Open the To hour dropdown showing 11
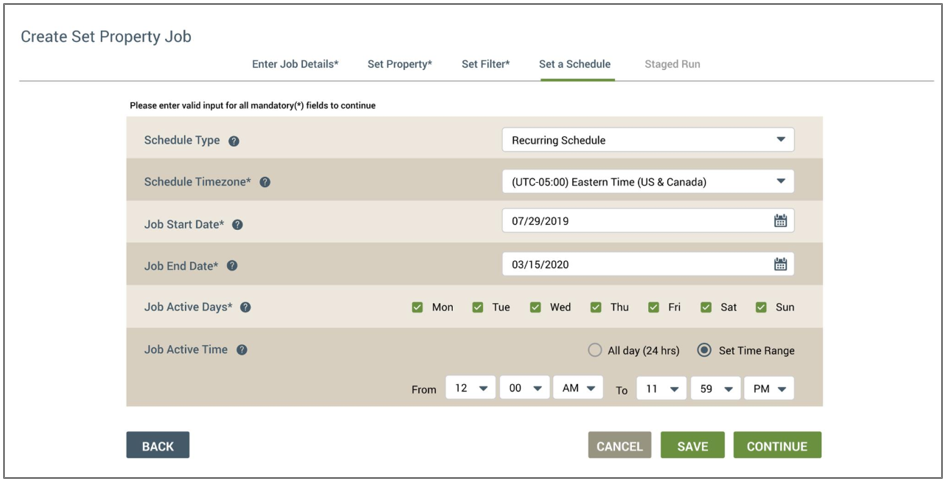 pos(661,388)
